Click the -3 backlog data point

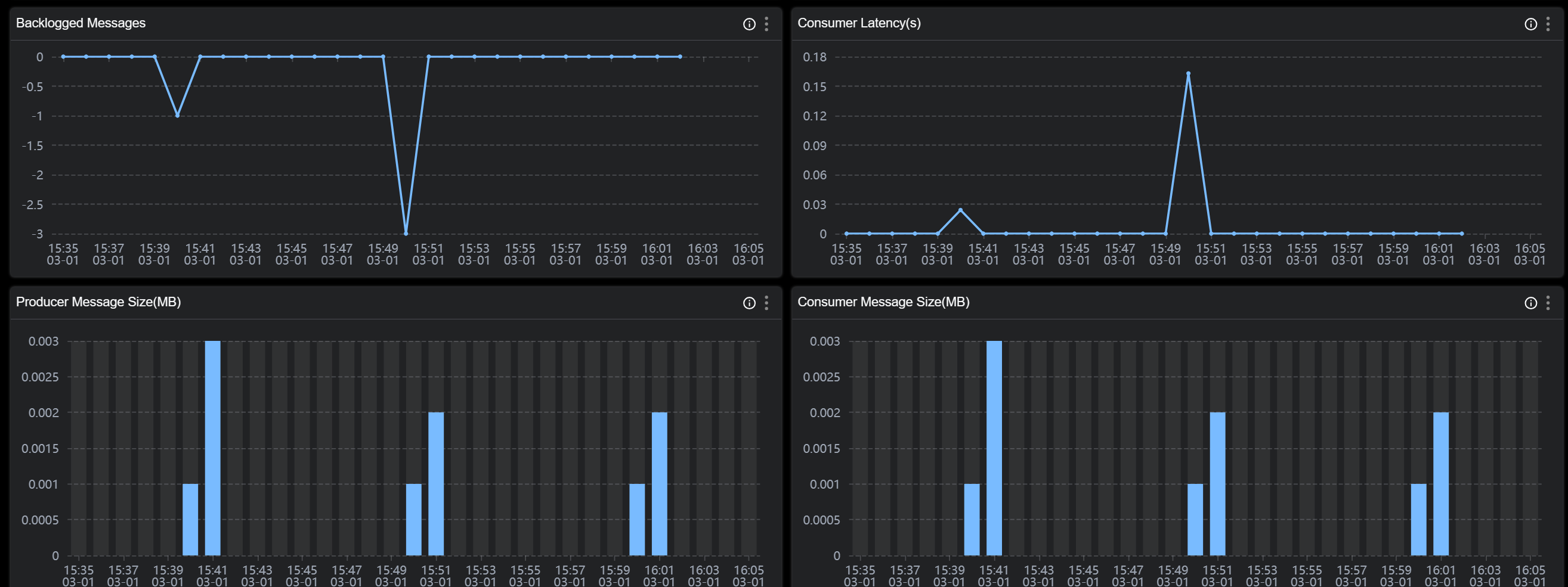(406, 234)
